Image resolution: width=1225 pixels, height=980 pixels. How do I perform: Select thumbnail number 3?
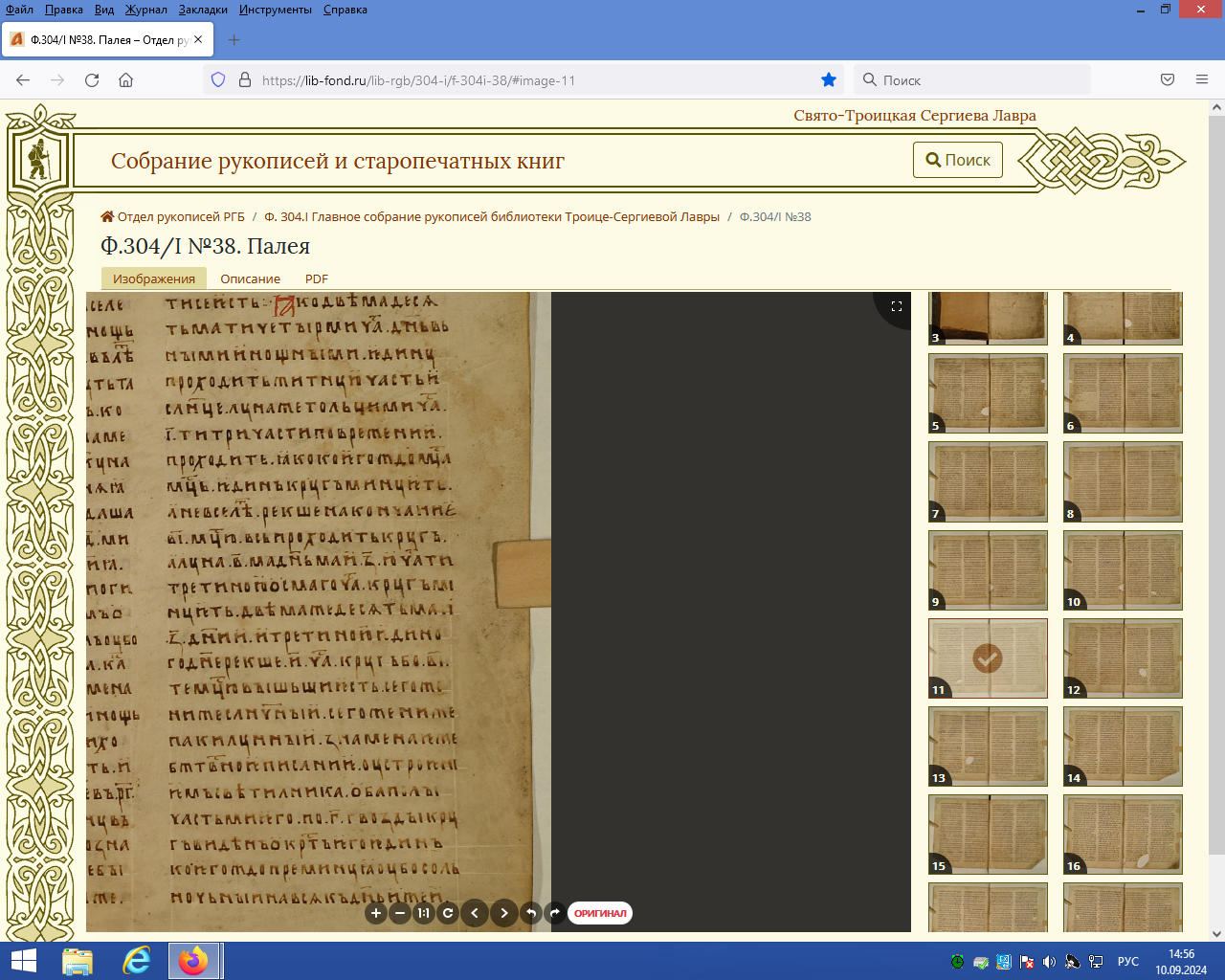(988, 319)
